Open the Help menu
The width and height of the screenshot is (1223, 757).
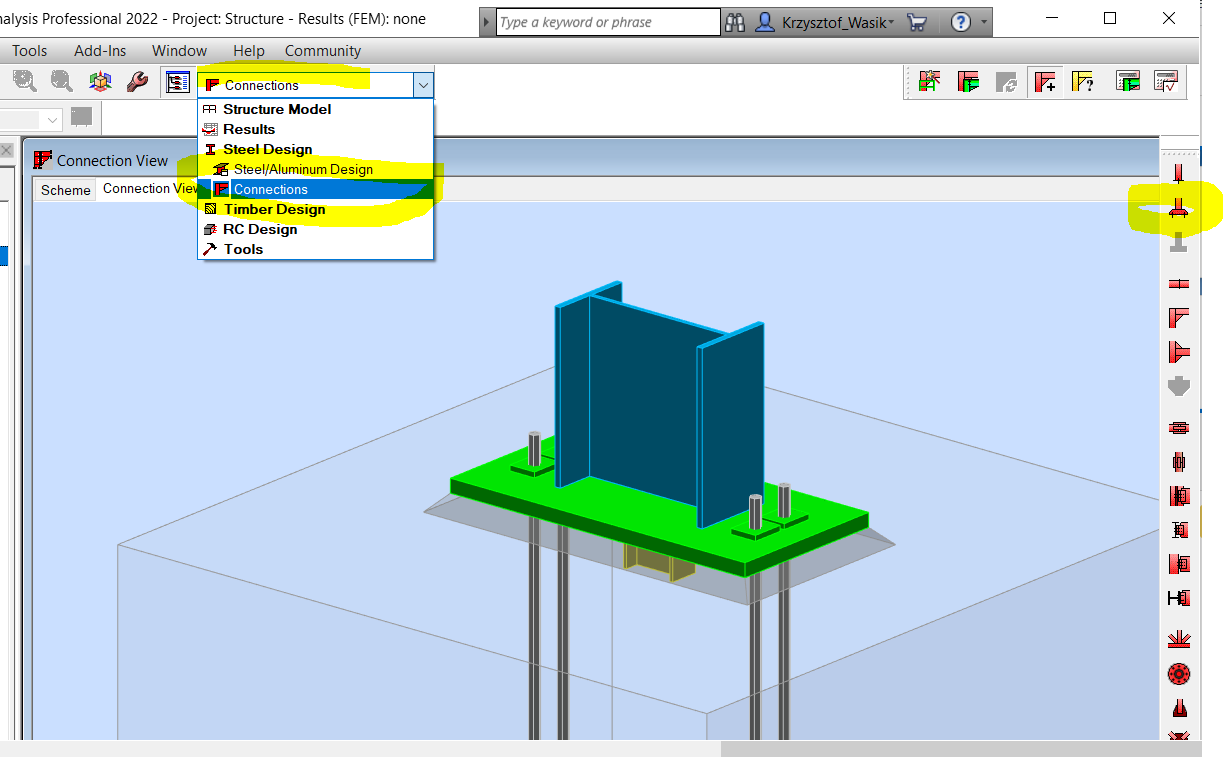pos(249,51)
